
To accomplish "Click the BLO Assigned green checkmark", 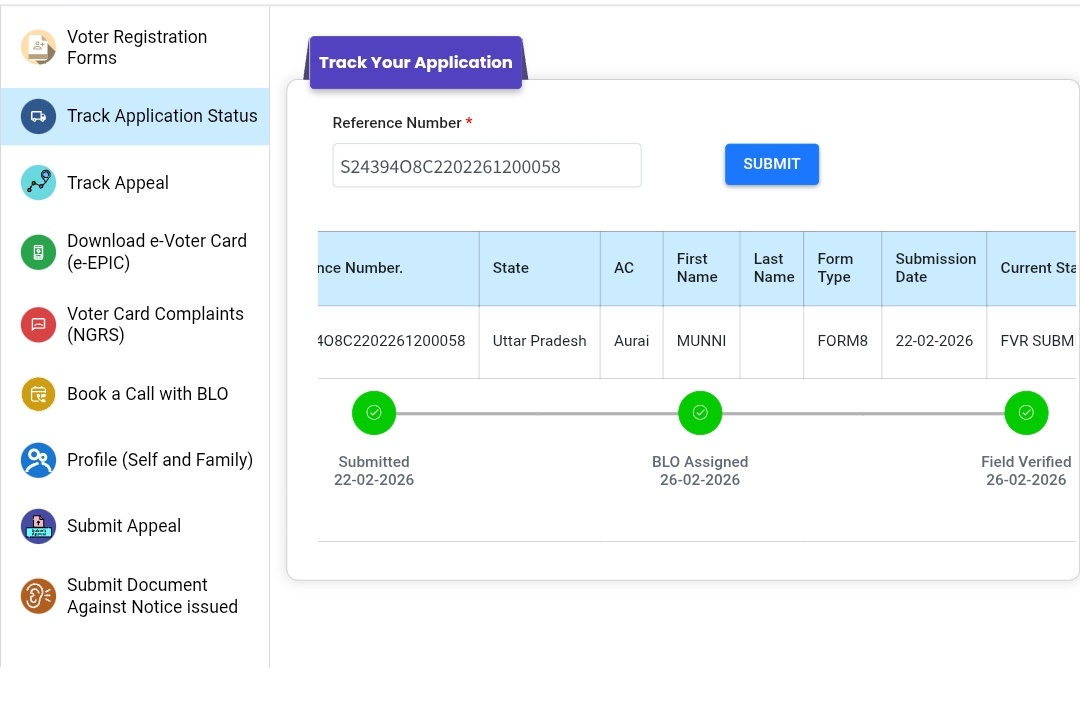I will [x=700, y=412].
